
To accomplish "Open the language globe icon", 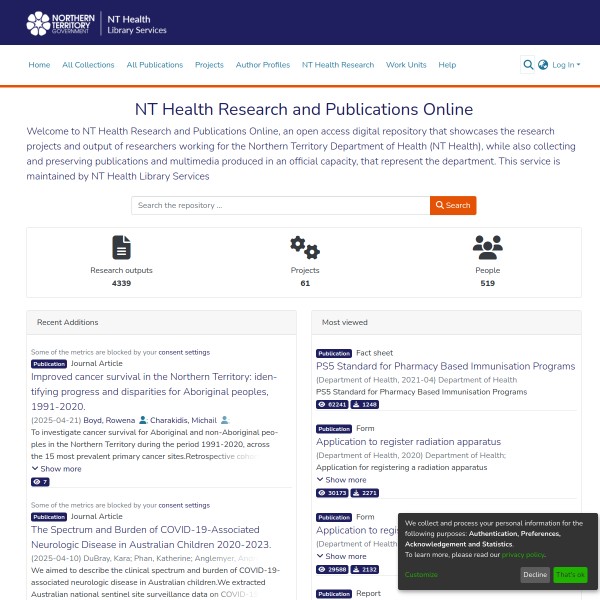I will [543, 65].
